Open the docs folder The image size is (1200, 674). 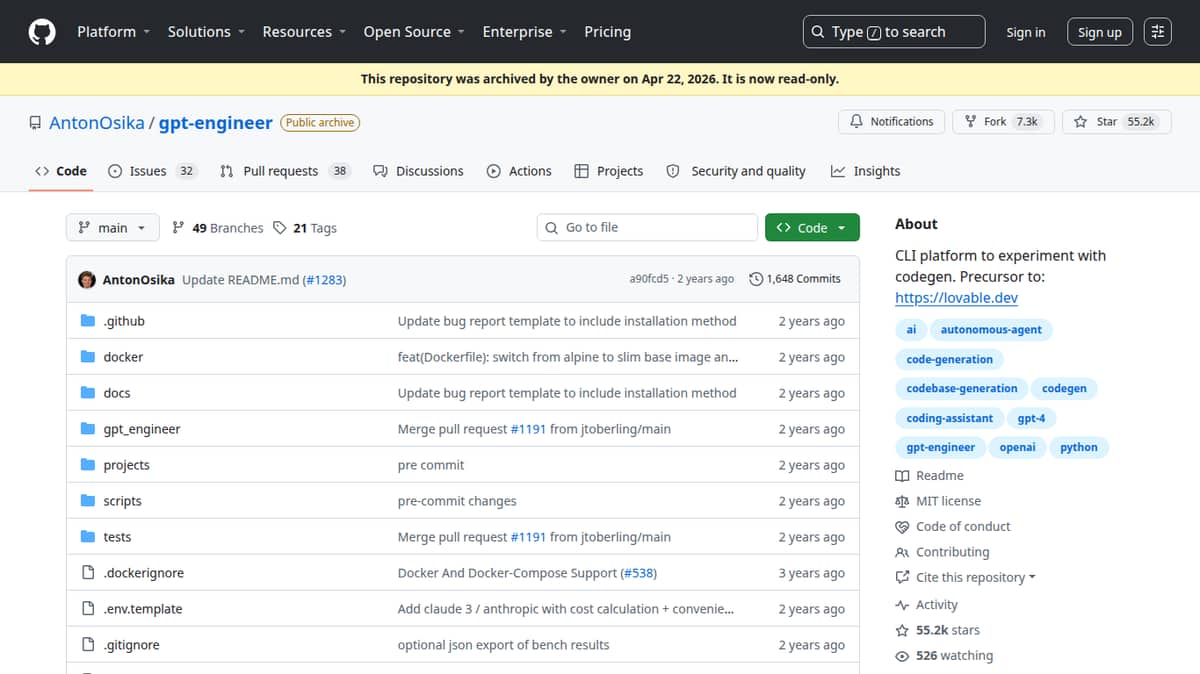point(117,393)
